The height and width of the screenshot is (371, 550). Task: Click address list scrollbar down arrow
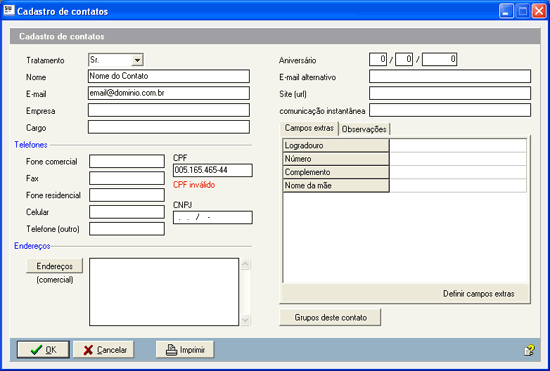point(246,320)
